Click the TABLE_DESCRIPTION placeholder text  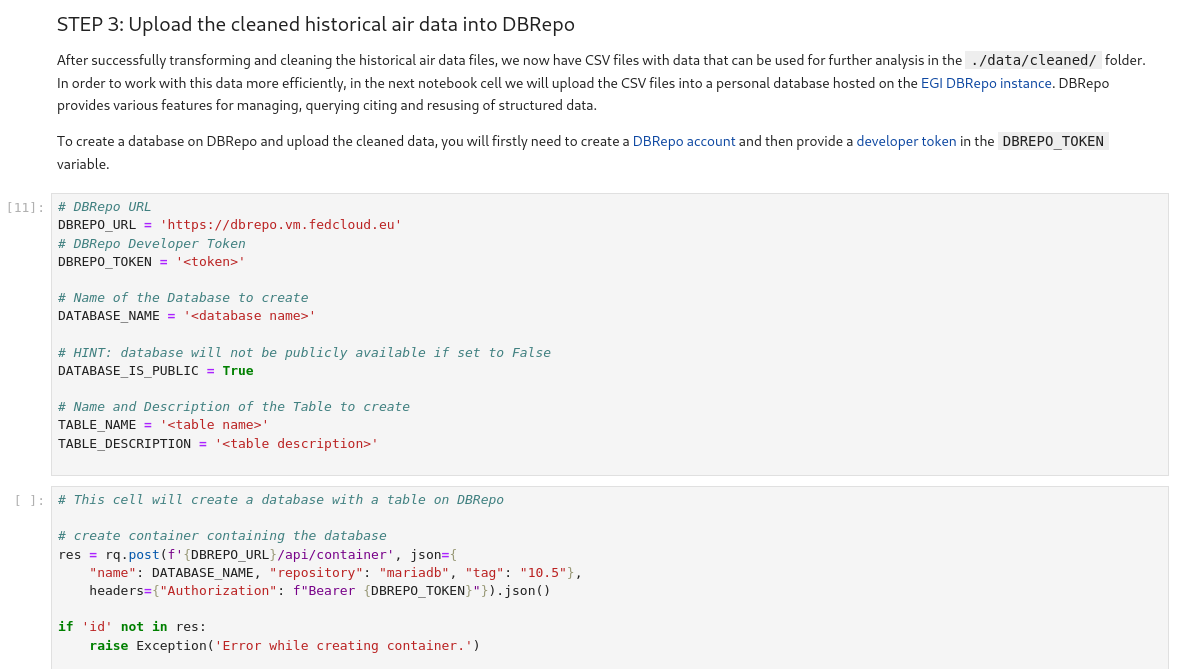tap(295, 443)
